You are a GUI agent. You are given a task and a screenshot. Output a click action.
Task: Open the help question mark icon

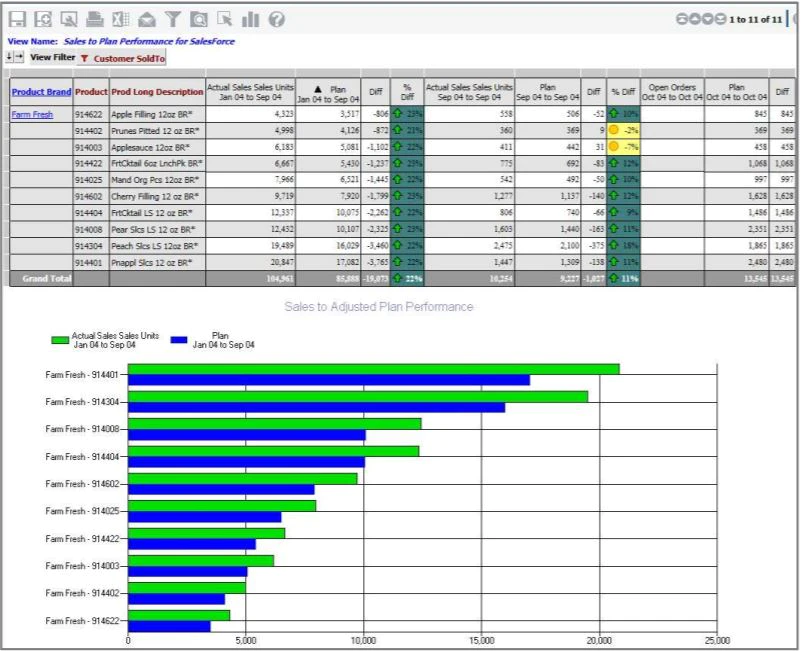[x=276, y=19]
